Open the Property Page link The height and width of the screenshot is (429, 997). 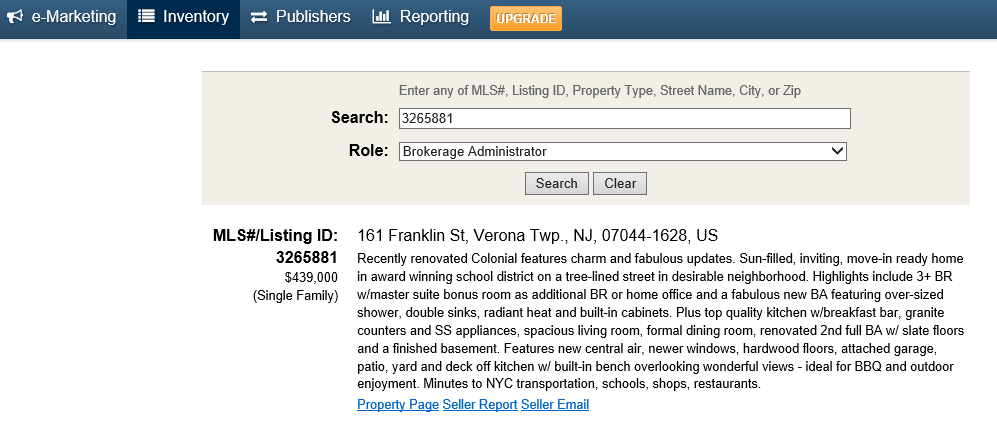pyautogui.click(x=397, y=405)
